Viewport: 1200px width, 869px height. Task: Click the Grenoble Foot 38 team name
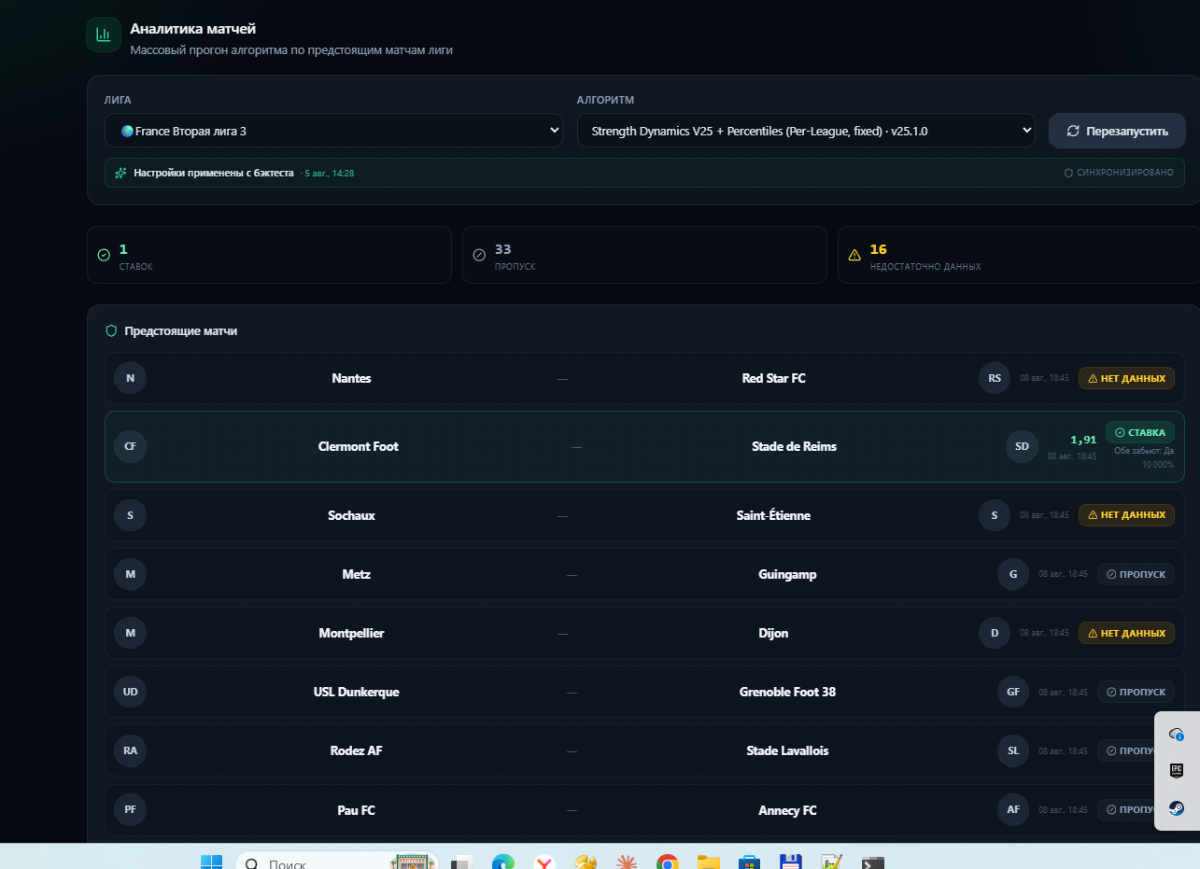(x=787, y=692)
